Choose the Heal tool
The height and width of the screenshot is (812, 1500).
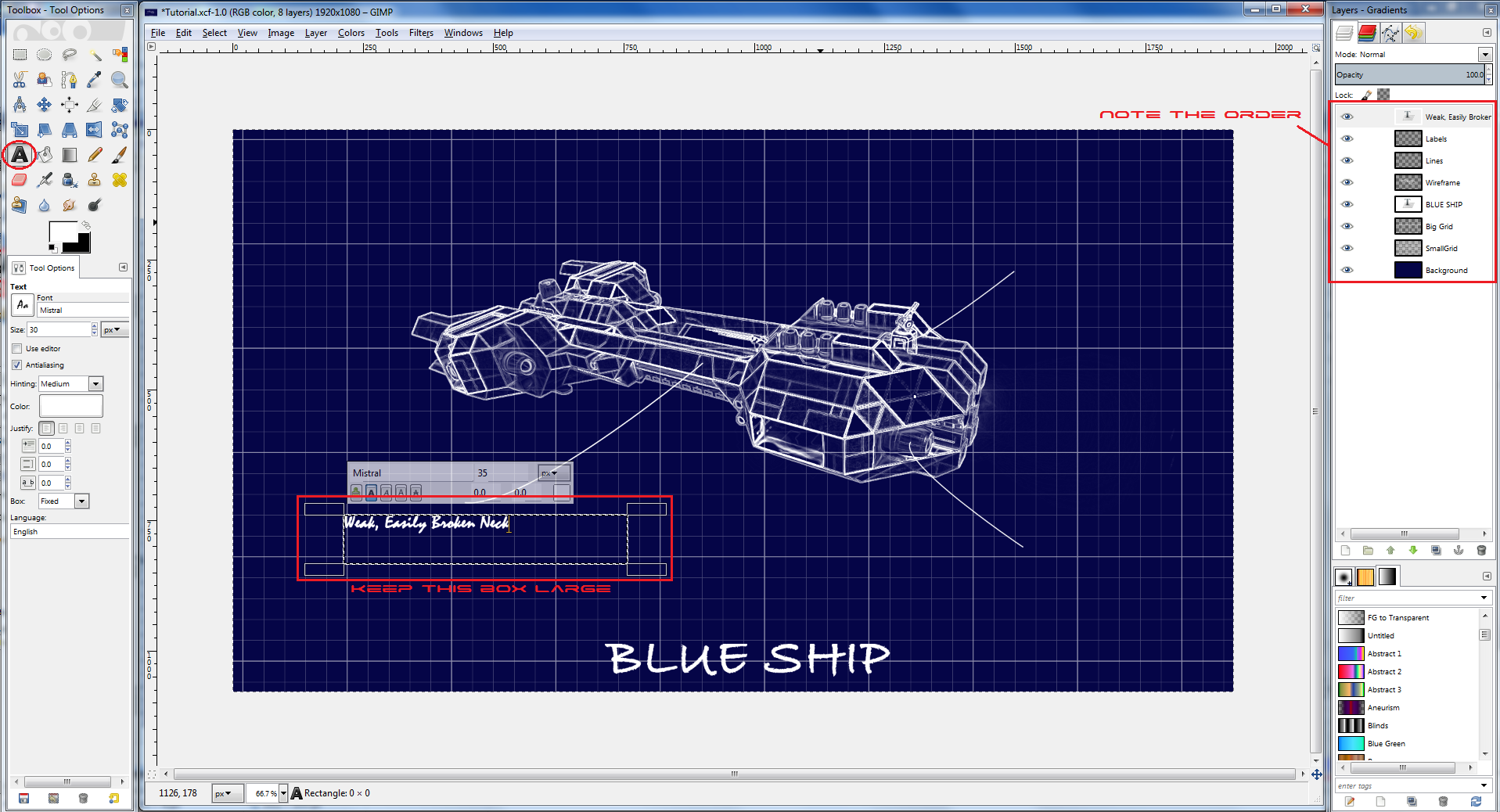tap(120, 180)
